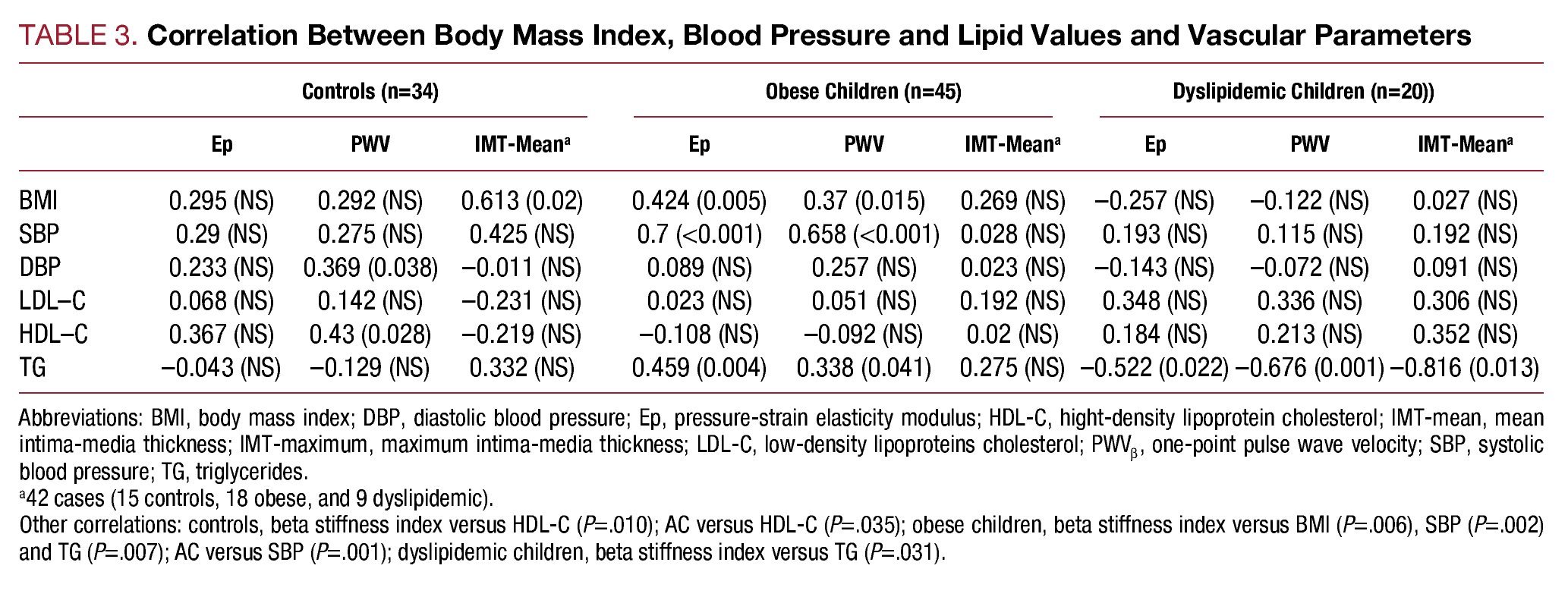Select the –0.816 (0.013) cell
Viewport: 1568px width, 600px height.
1464,368
